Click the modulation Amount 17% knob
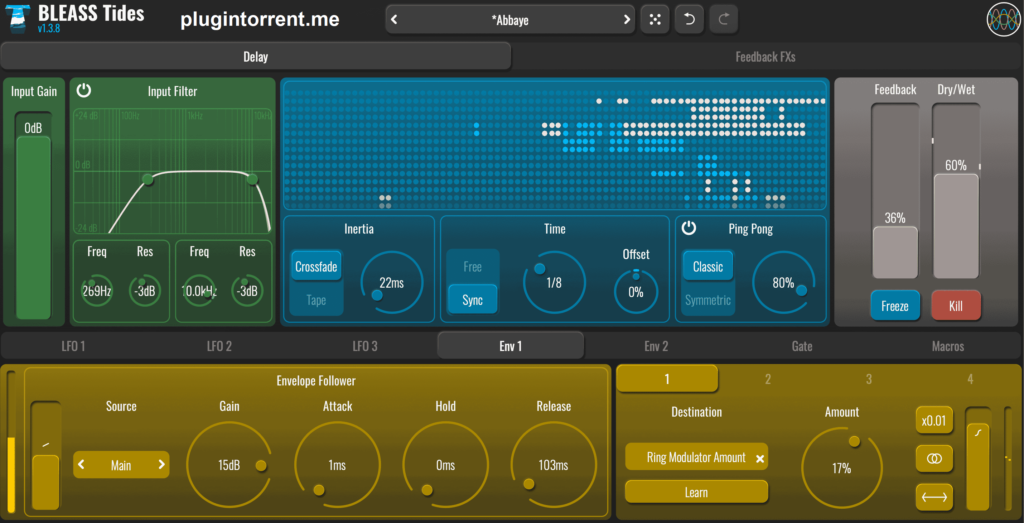1024x523 pixels. (x=842, y=468)
